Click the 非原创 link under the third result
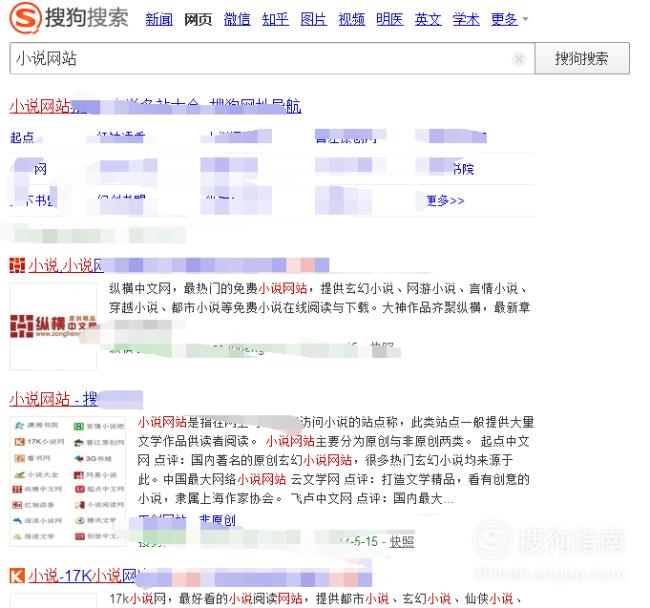Viewport: 650px width, 608px height. pyautogui.click(x=218, y=520)
